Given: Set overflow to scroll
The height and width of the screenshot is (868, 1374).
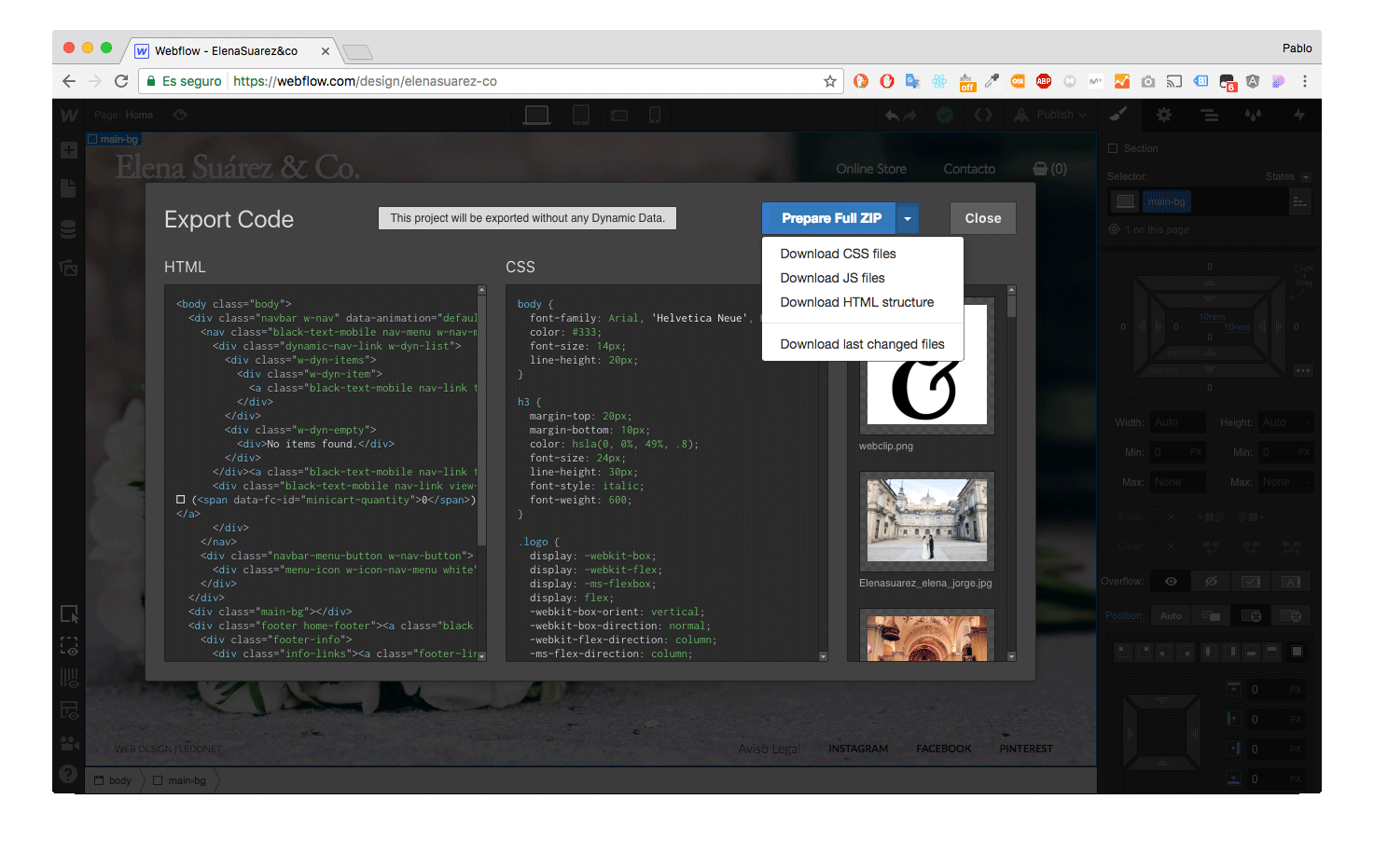Looking at the screenshot, I should 1251,582.
